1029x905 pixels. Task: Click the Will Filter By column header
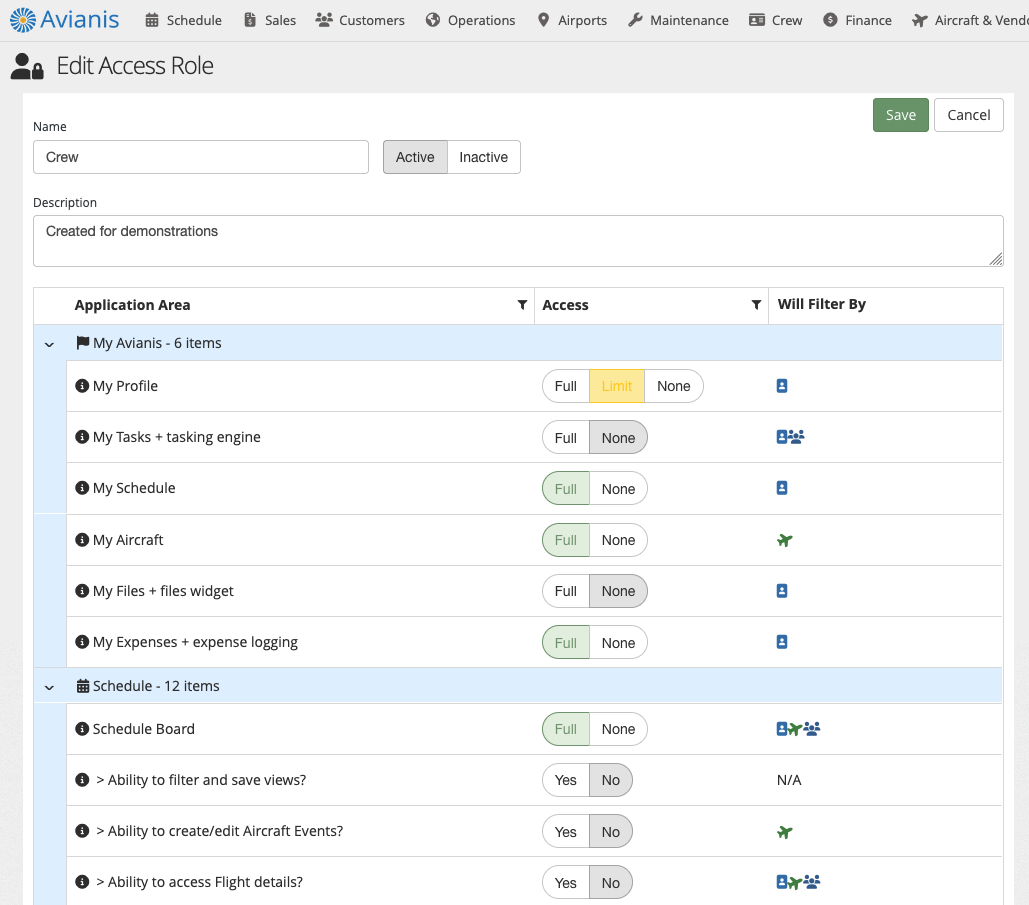point(822,304)
